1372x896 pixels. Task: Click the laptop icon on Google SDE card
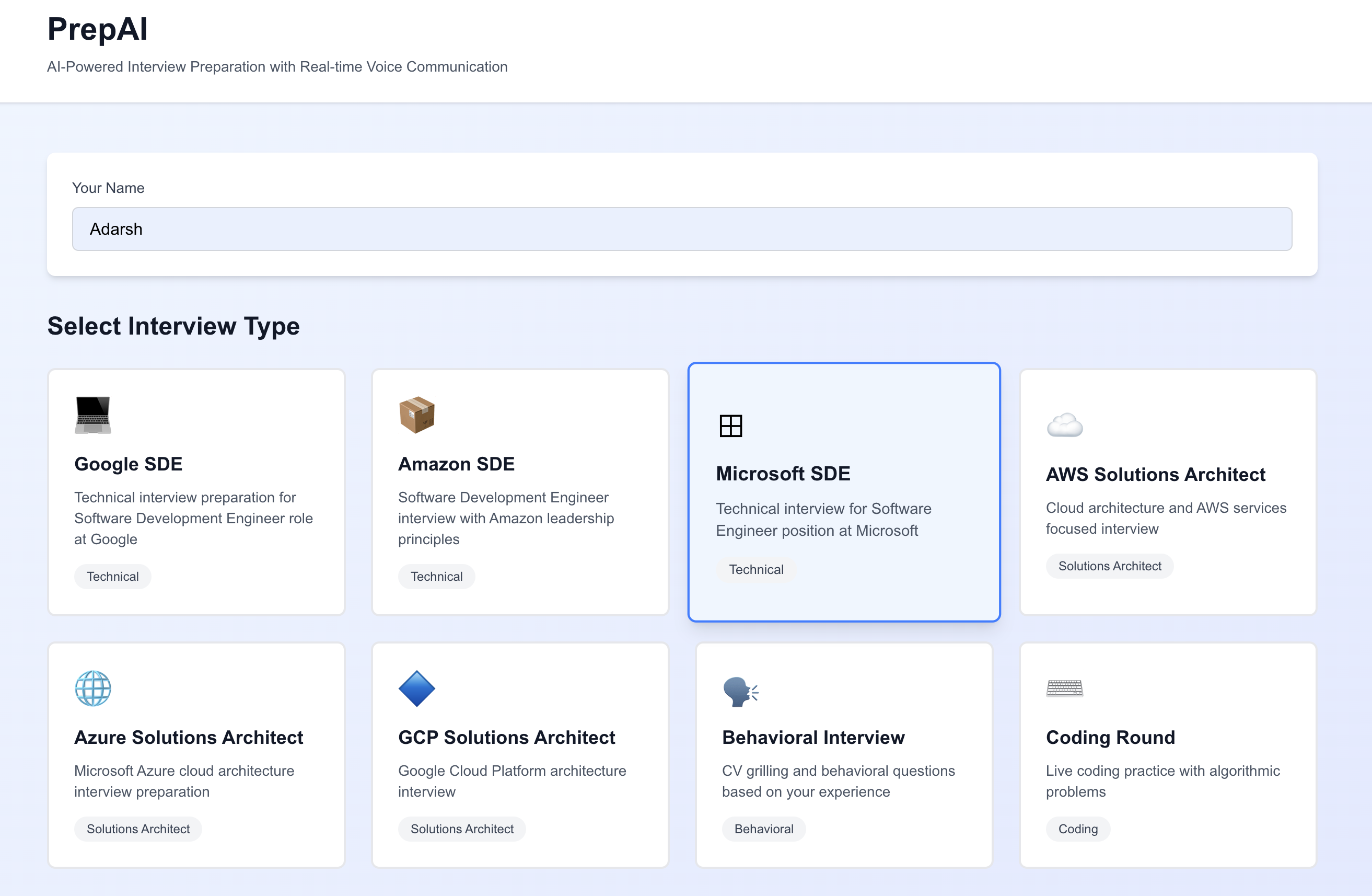click(93, 415)
